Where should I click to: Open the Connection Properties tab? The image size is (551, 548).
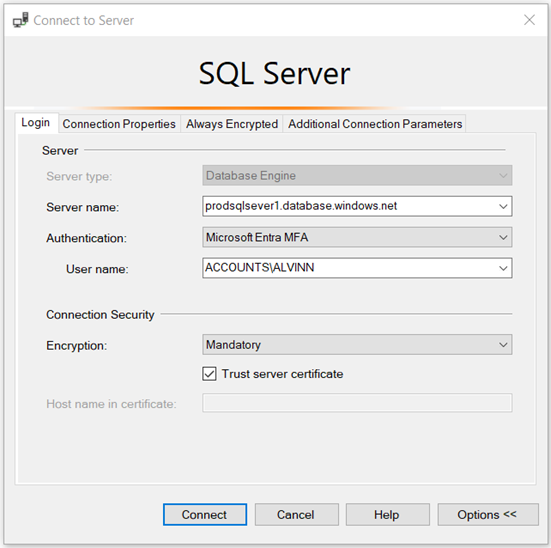click(x=119, y=124)
